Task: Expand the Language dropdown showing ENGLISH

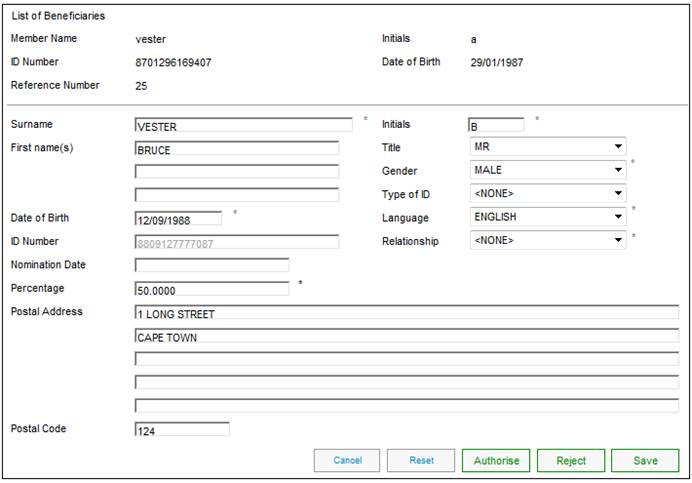Action: pos(547,217)
